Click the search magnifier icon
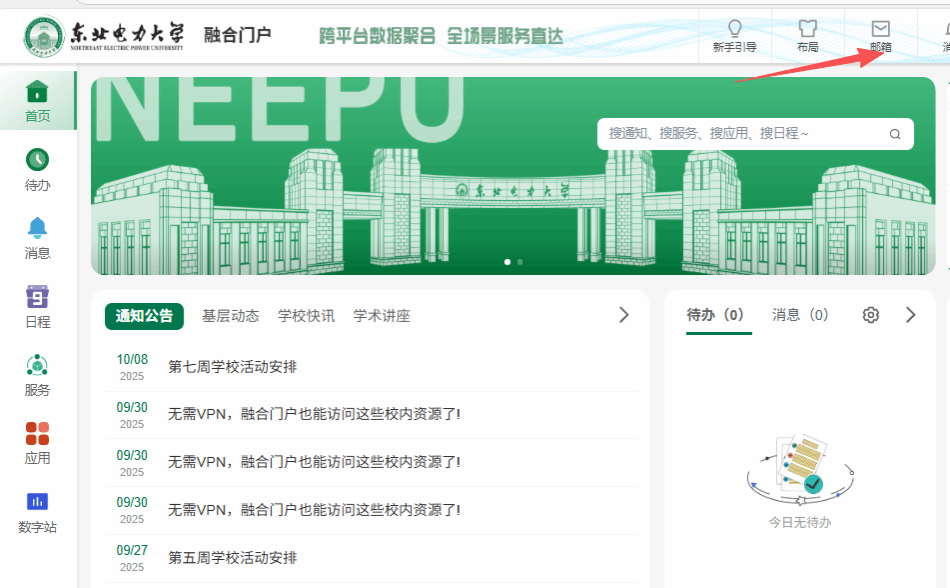Screen dimensions: 950x588 point(895,134)
